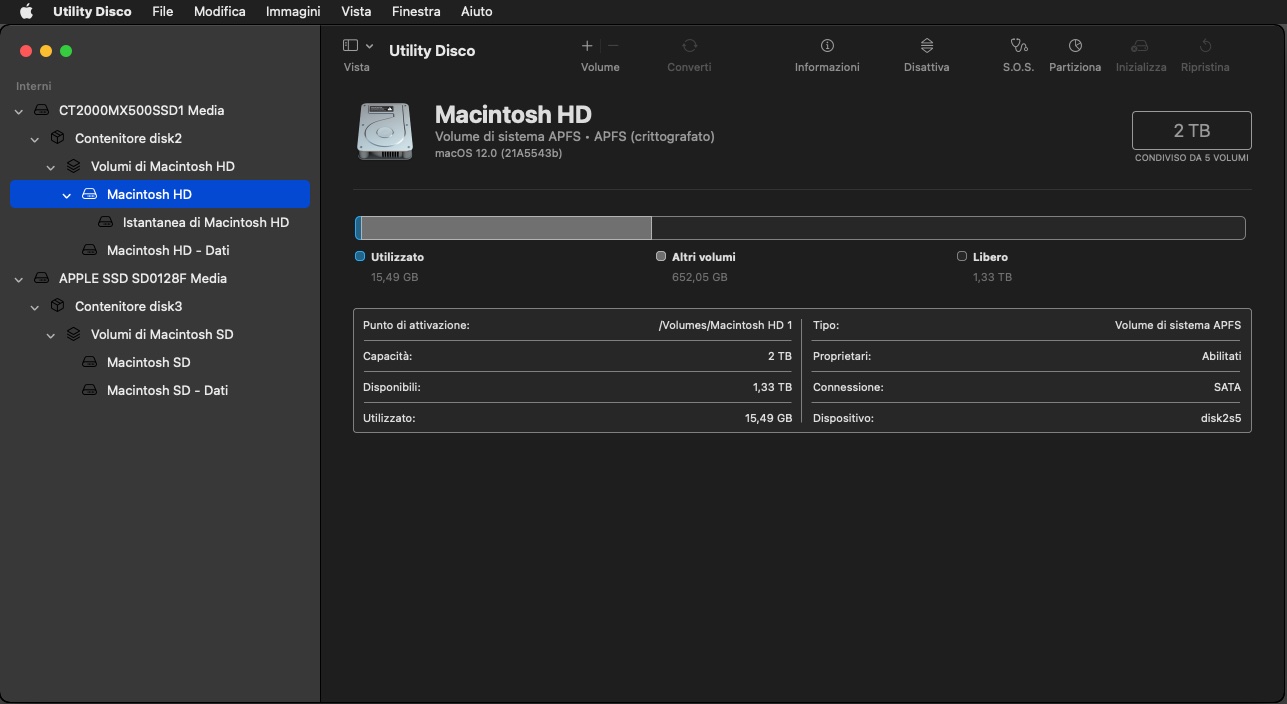1287x704 pixels.
Task: Click the plus add volume icon
Action: (x=587, y=46)
